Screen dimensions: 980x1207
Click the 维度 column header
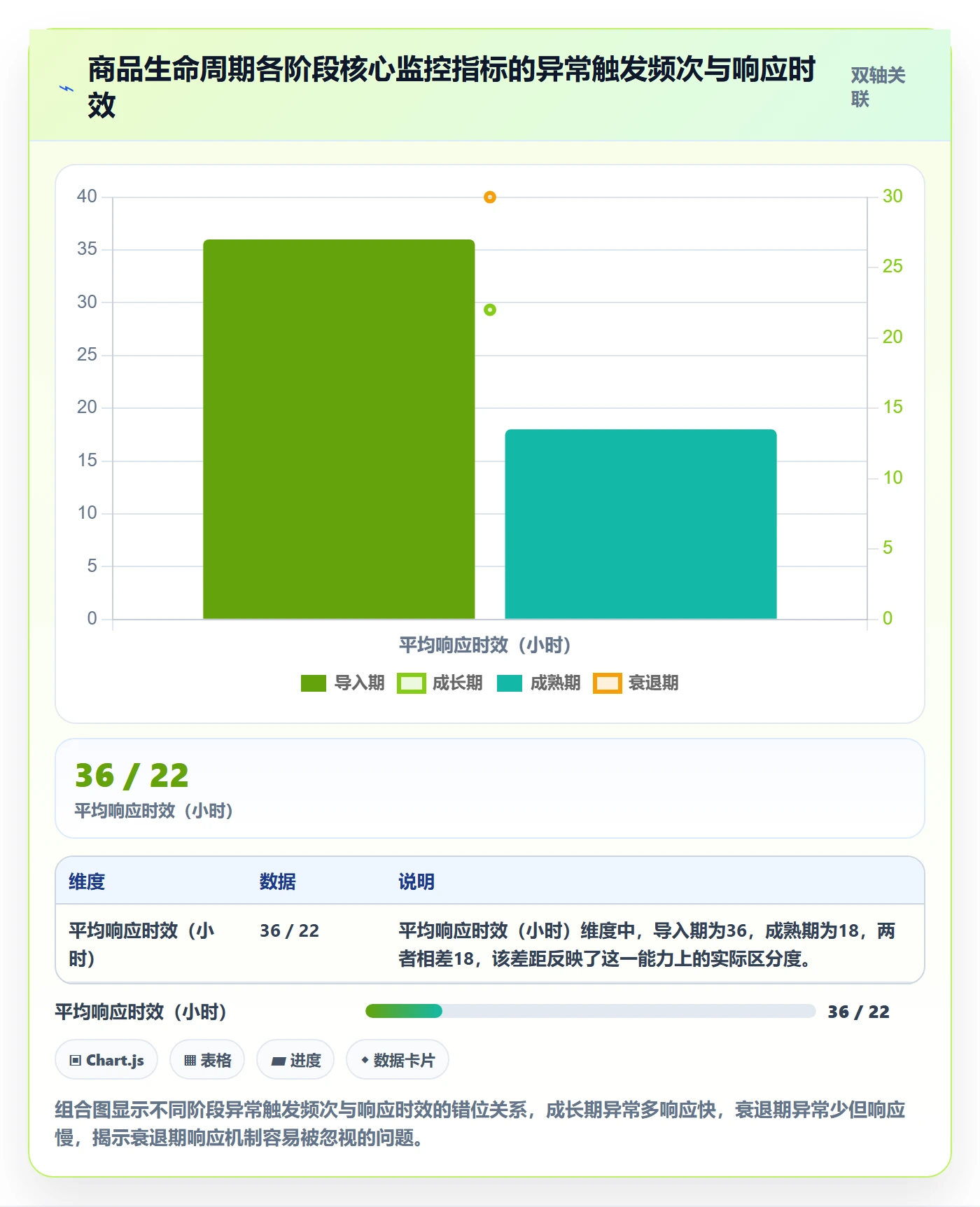pos(87,881)
